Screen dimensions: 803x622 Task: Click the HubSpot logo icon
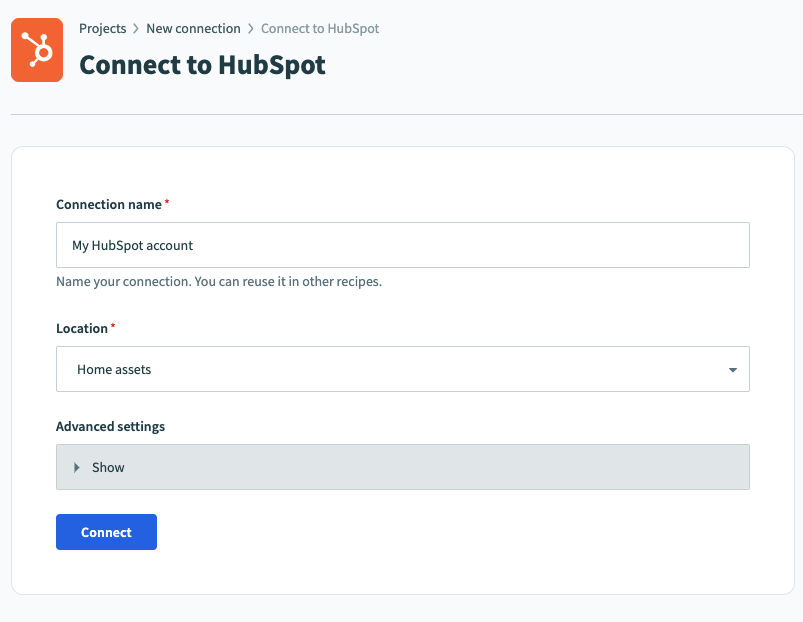point(37,50)
